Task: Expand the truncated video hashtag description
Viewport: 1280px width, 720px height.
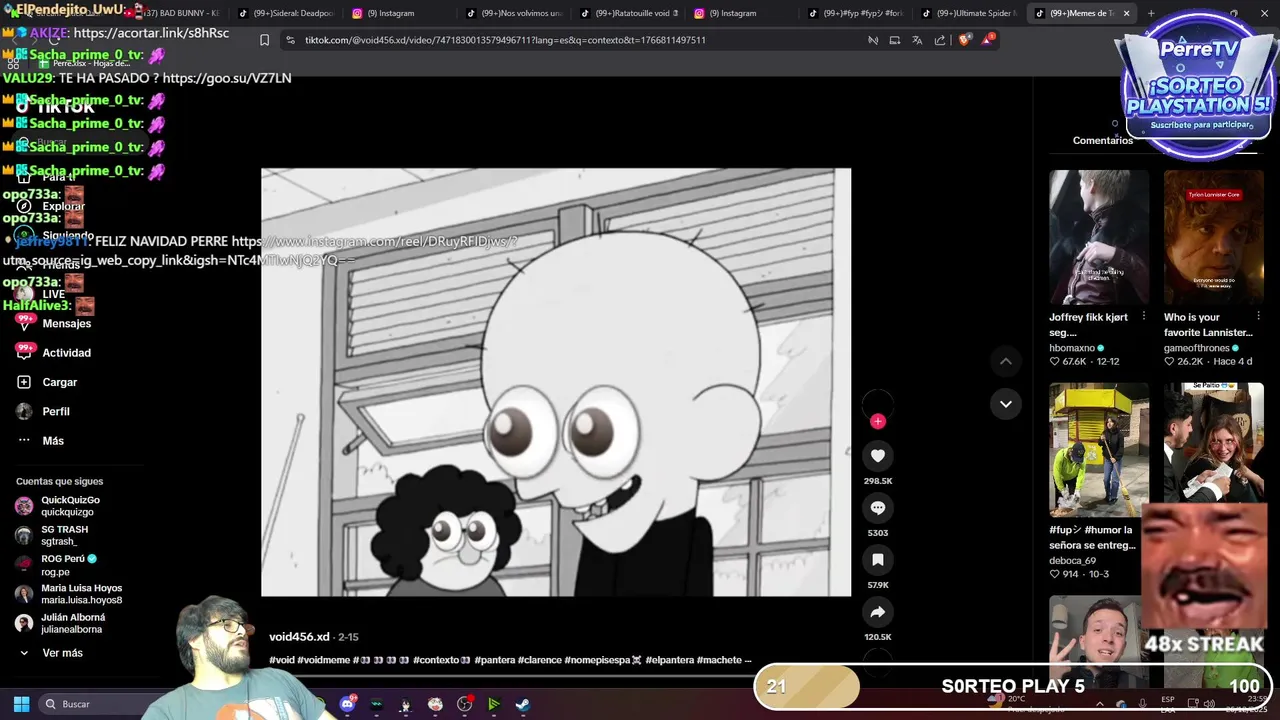Action: [747, 660]
